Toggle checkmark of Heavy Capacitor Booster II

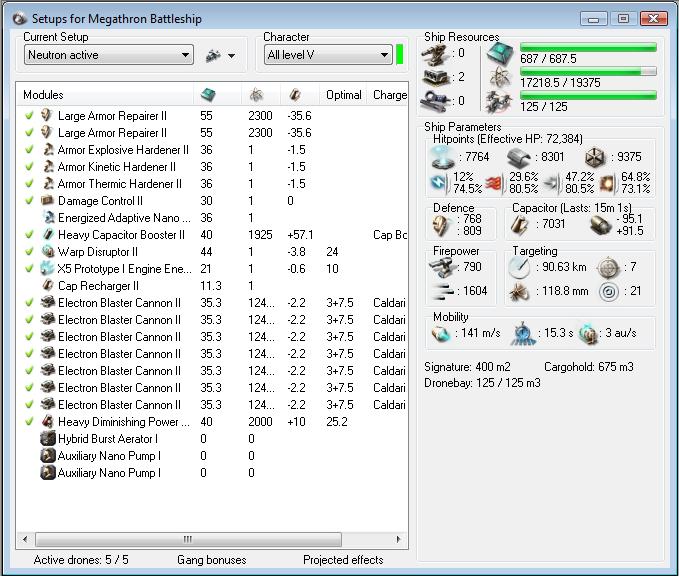(29, 235)
